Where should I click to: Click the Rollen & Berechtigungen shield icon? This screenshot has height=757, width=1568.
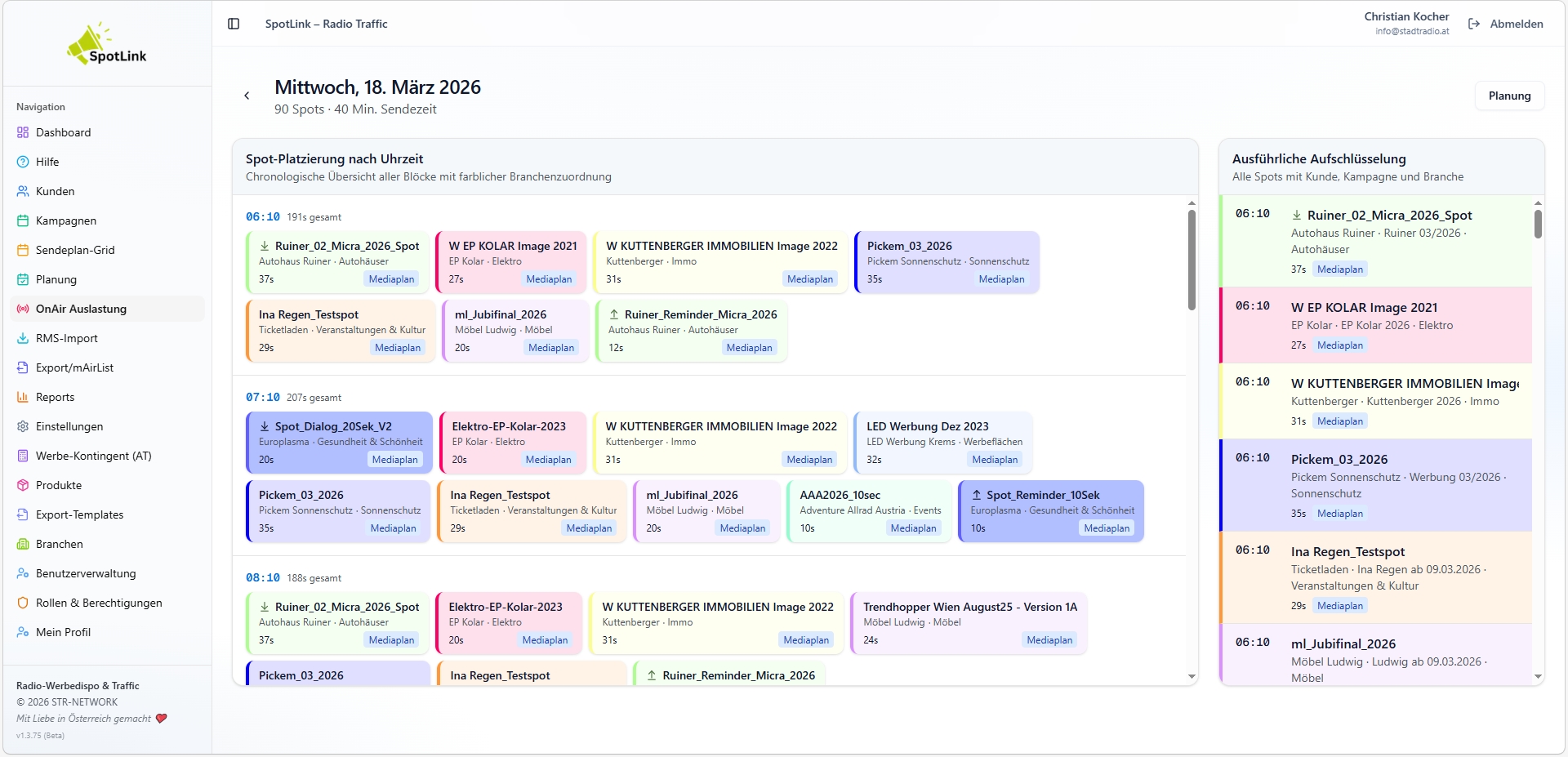(x=23, y=603)
